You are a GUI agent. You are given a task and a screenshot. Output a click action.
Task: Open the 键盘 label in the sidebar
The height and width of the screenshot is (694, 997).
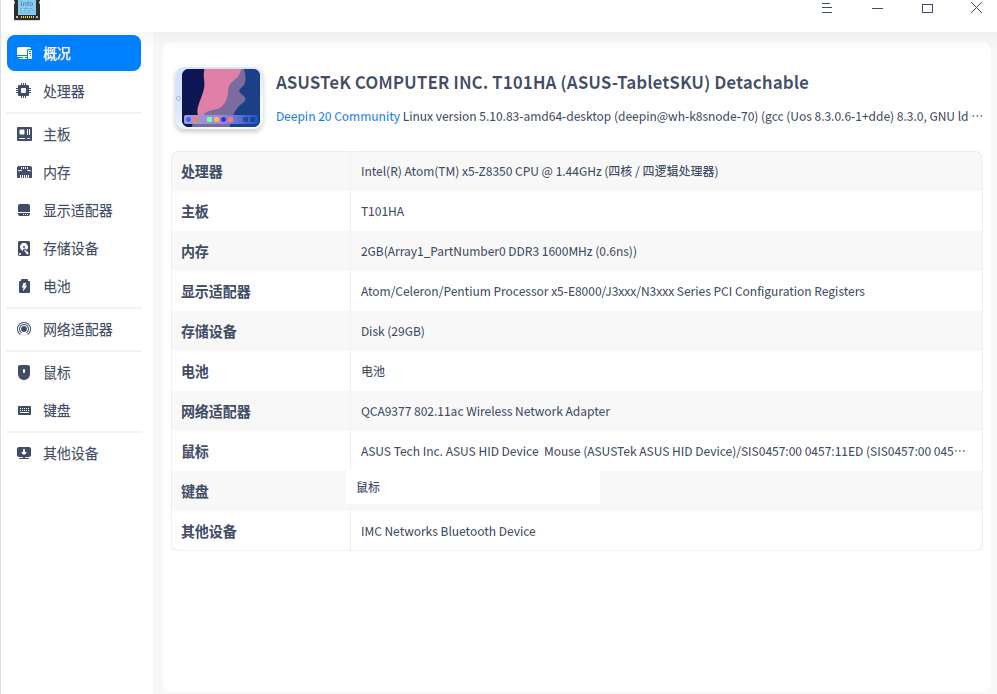[x=57, y=411]
